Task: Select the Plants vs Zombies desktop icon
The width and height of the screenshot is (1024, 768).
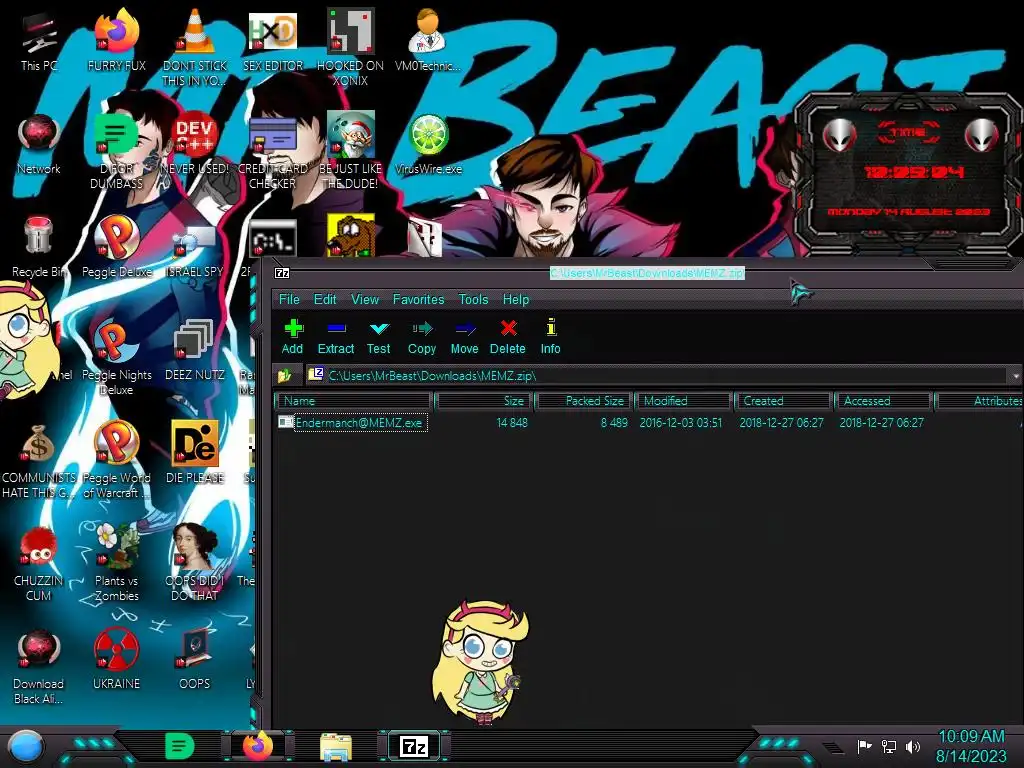Action: click(x=116, y=564)
